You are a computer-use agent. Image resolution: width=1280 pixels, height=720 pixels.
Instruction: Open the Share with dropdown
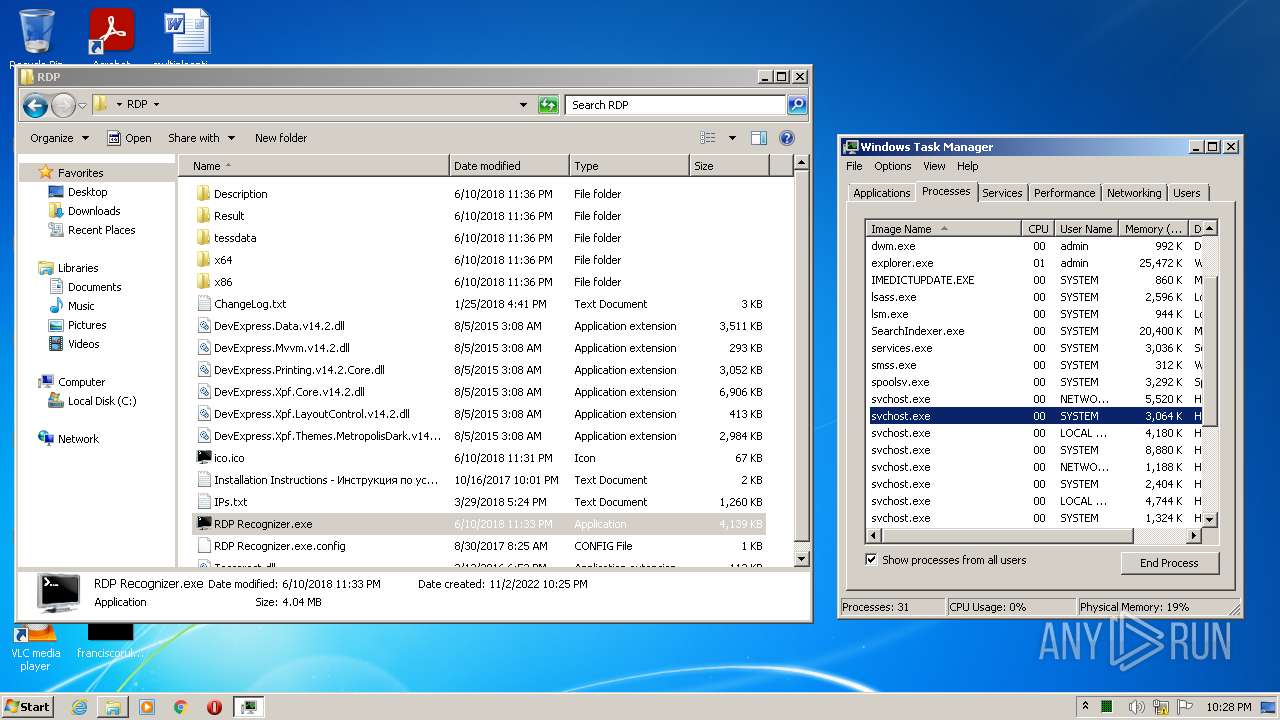(x=202, y=138)
